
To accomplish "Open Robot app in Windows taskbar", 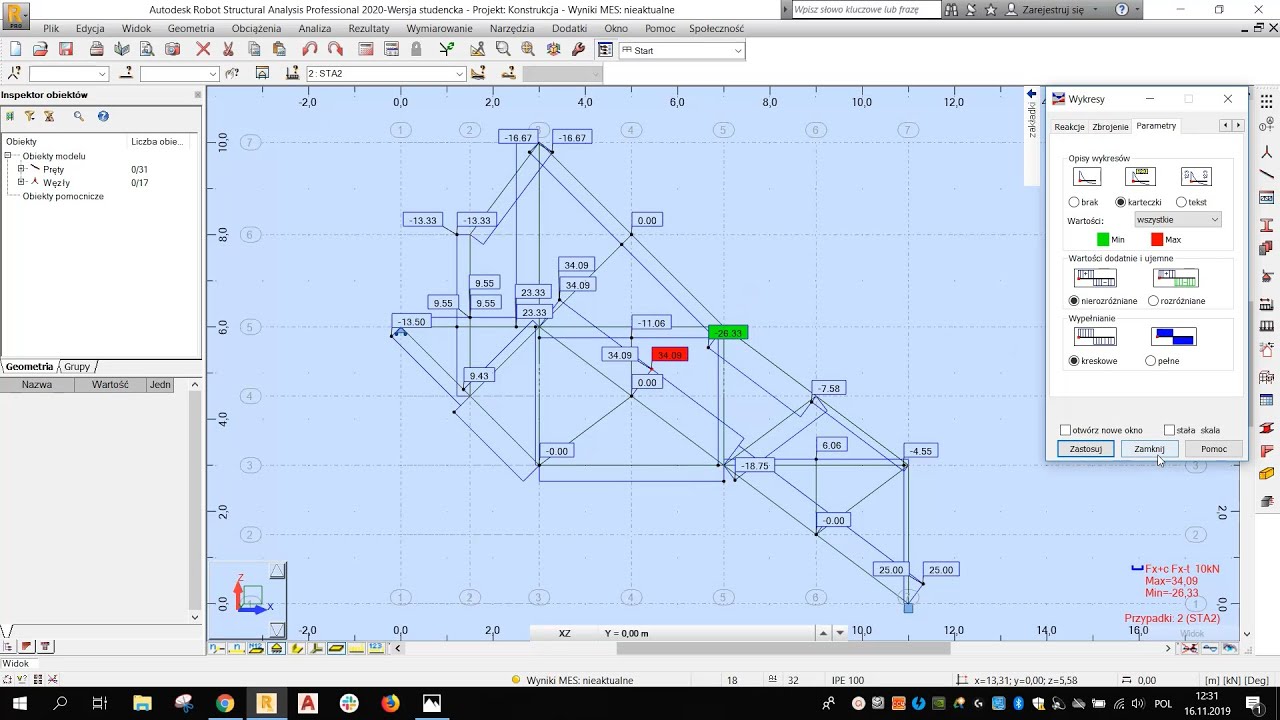I will point(266,703).
